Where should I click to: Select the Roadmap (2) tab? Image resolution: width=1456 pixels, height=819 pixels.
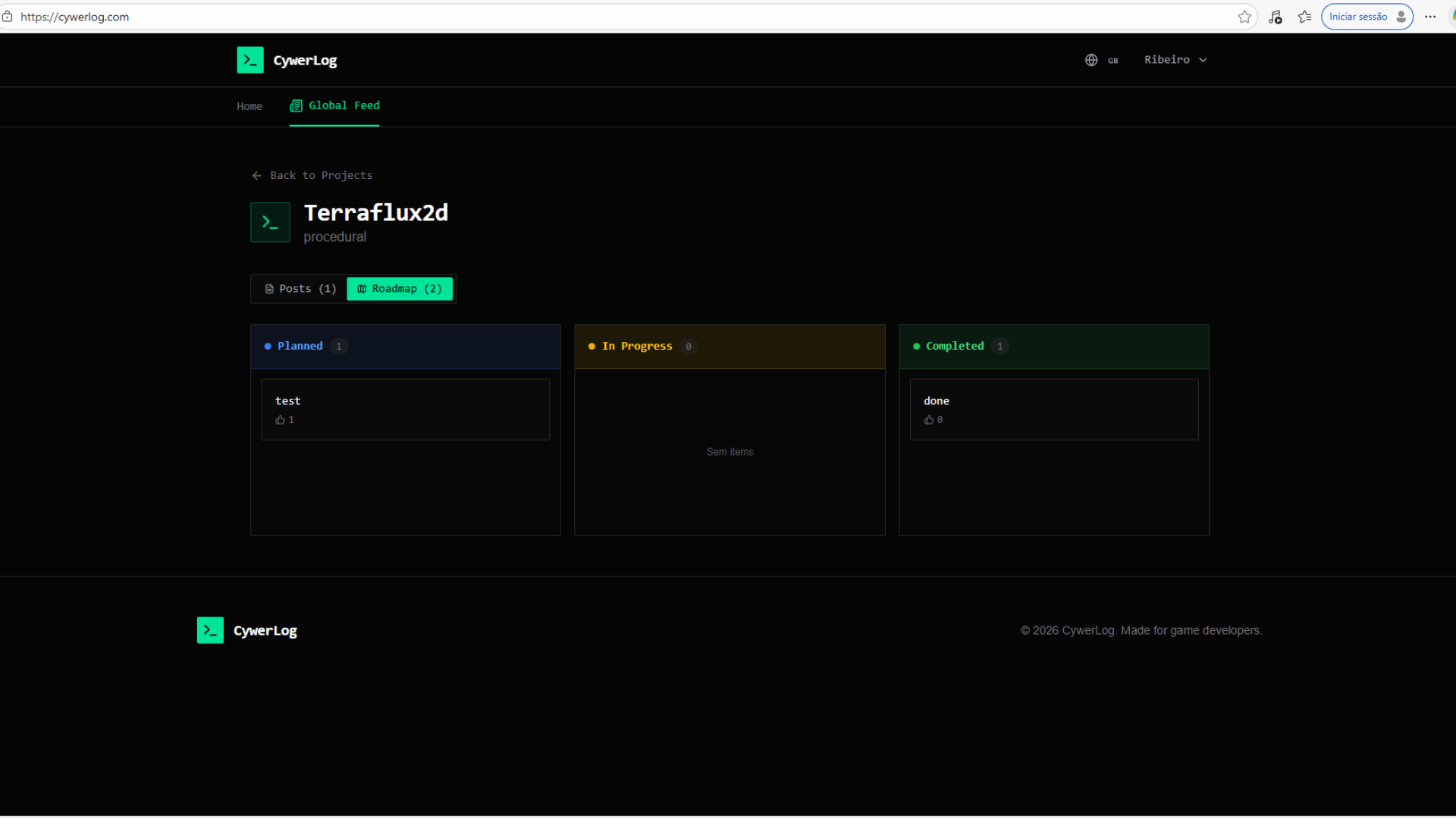(x=400, y=289)
